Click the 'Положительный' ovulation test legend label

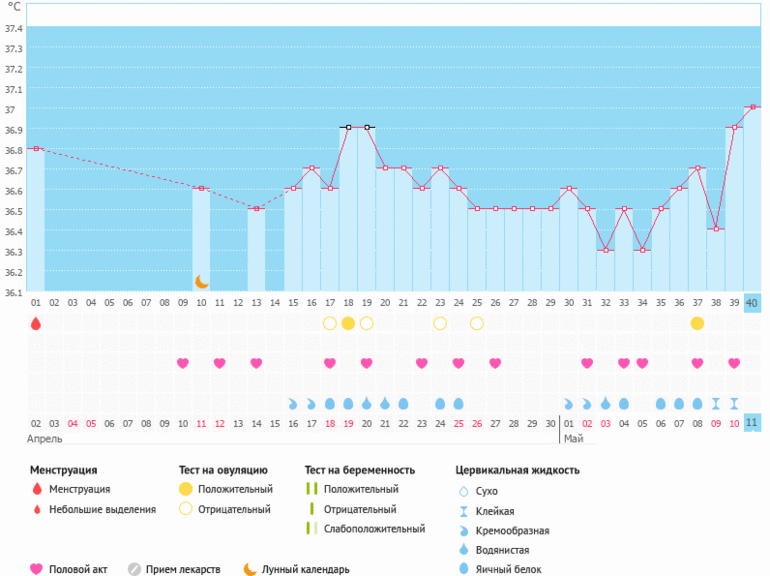235,489
